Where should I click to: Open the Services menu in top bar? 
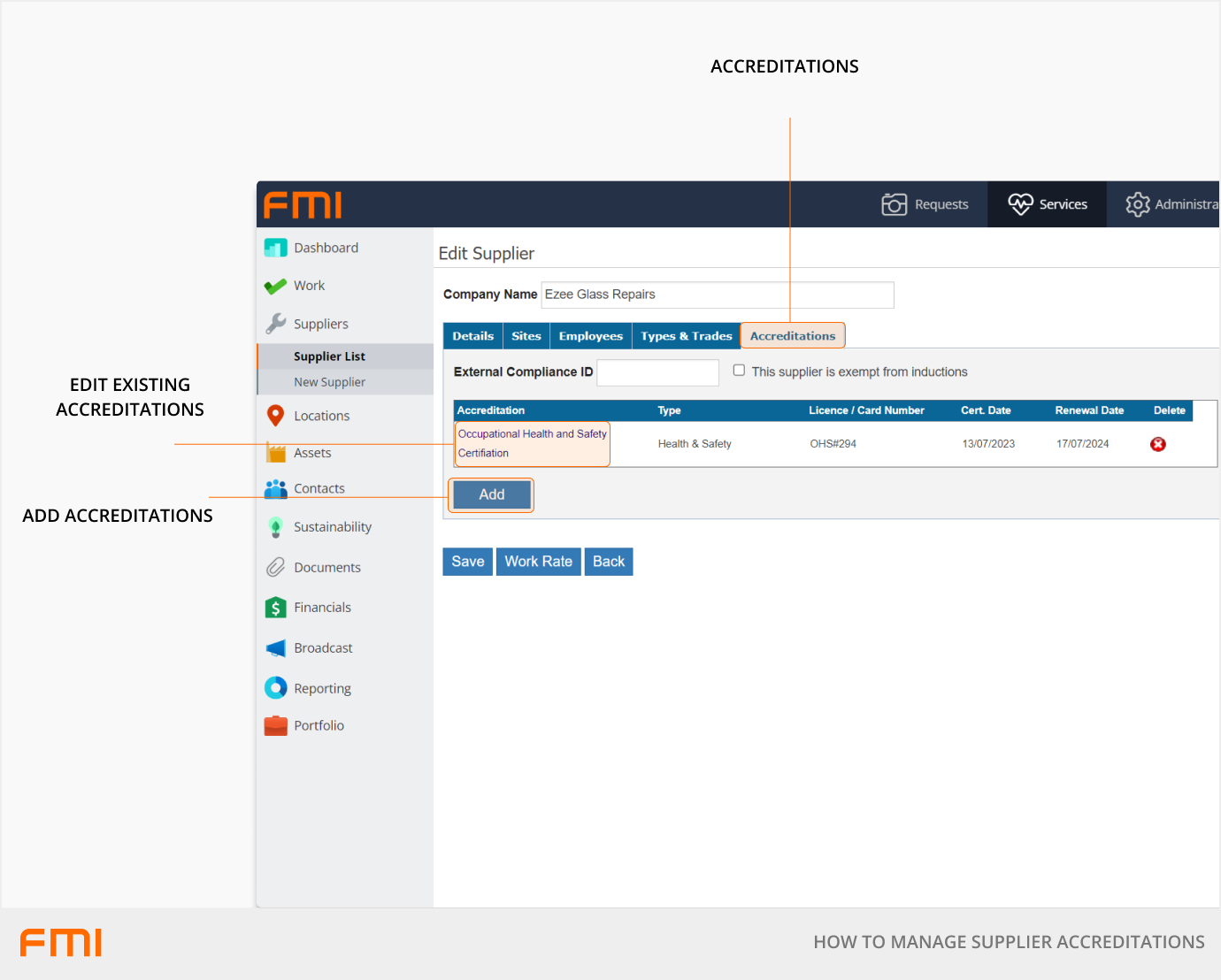coord(1048,204)
